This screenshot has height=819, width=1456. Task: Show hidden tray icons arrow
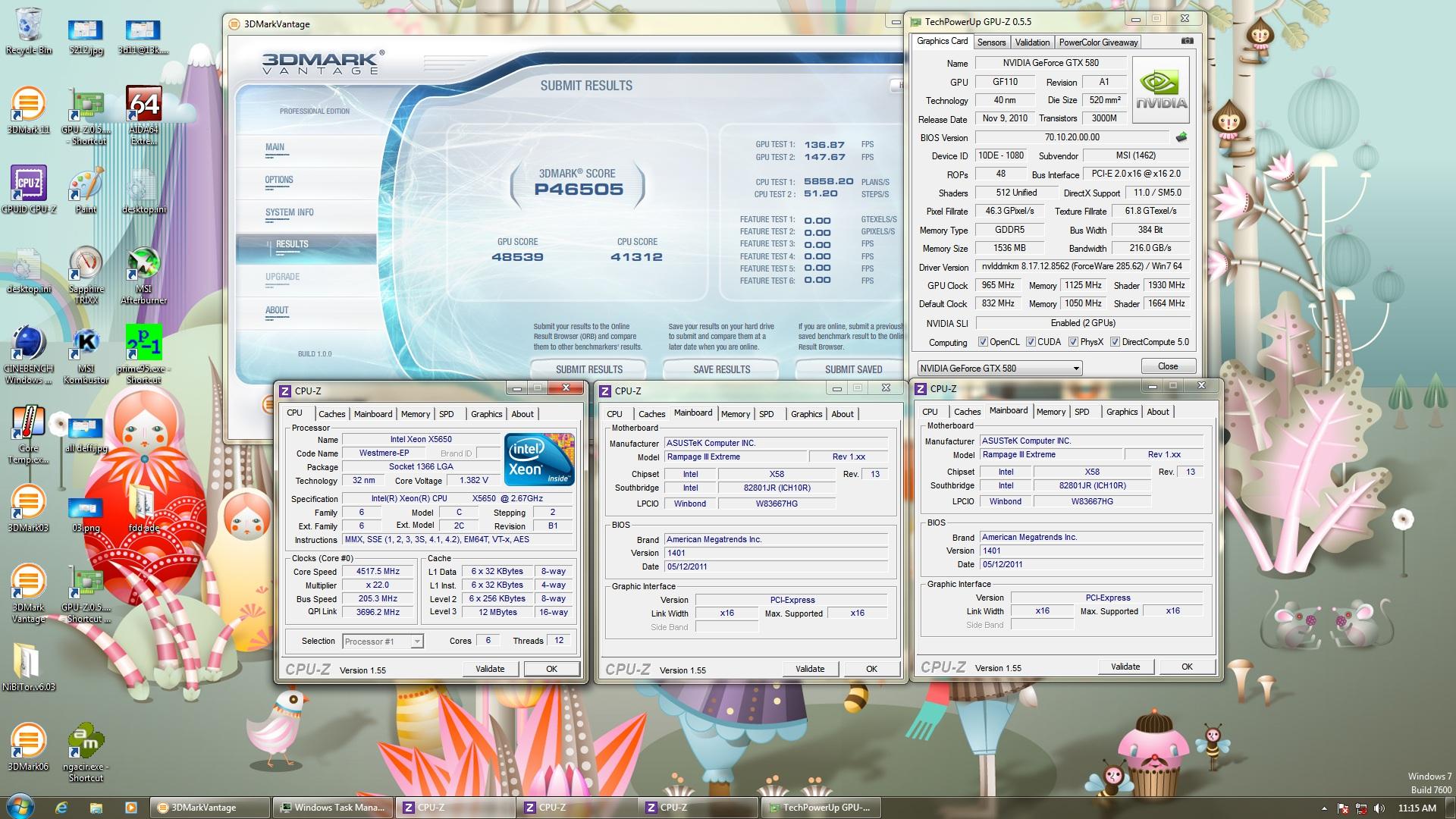[x=1324, y=808]
